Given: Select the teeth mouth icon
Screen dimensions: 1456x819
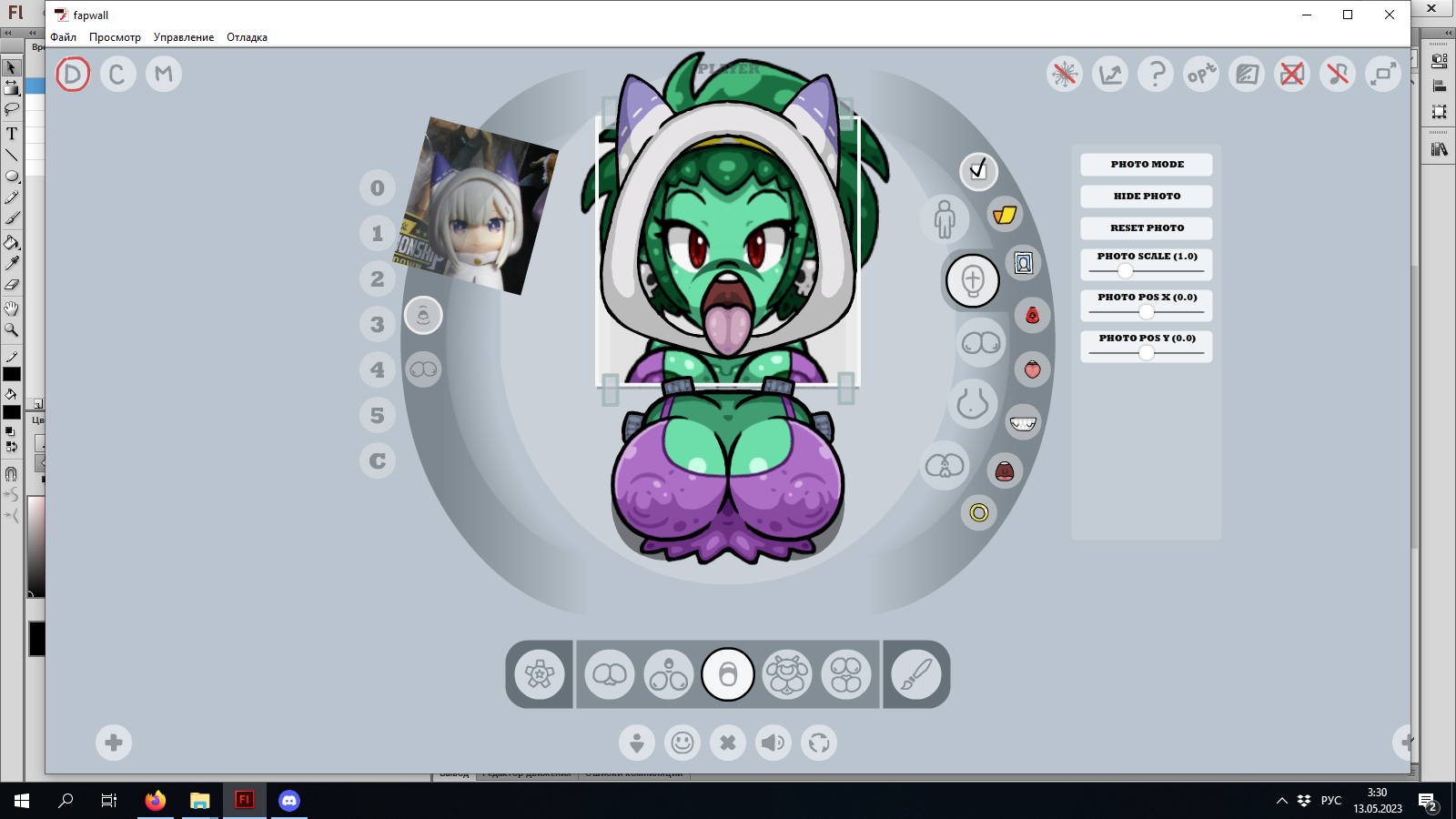Looking at the screenshot, I should tap(1024, 423).
